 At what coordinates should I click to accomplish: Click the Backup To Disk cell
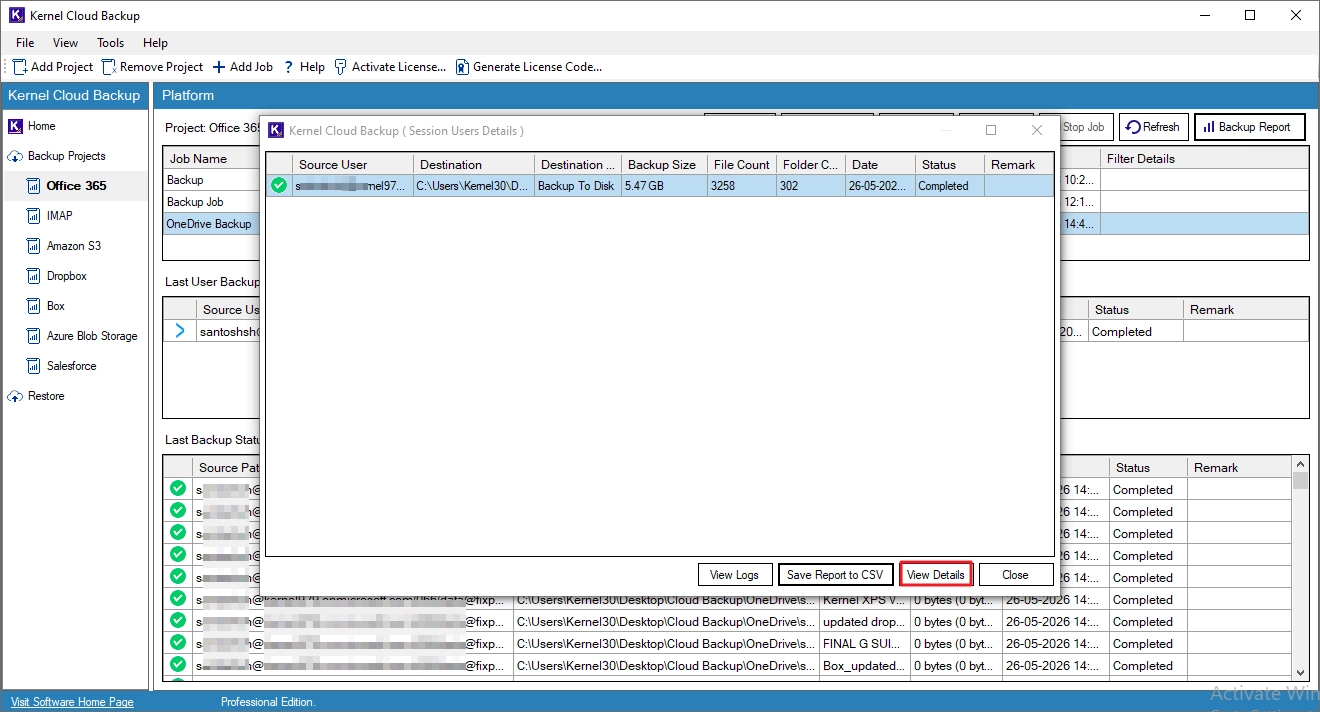[578, 186]
